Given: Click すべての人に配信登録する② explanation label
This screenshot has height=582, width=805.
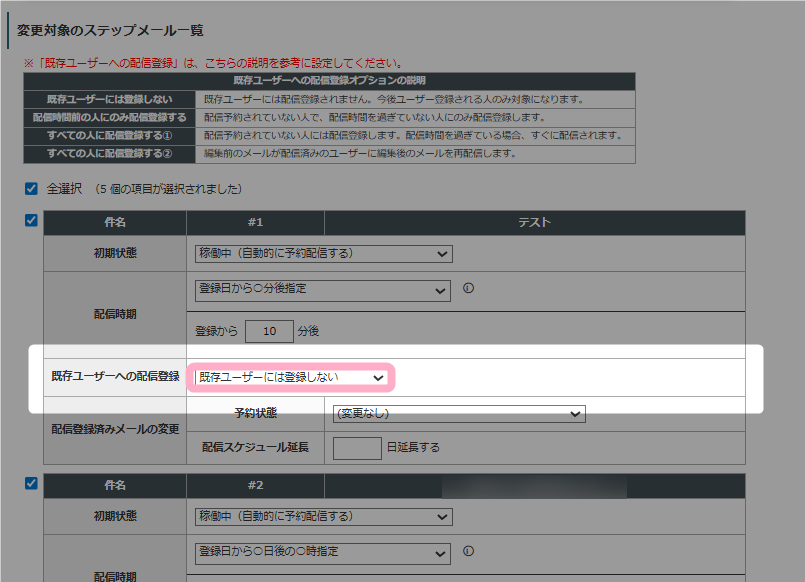Looking at the screenshot, I should click(109, 154).
